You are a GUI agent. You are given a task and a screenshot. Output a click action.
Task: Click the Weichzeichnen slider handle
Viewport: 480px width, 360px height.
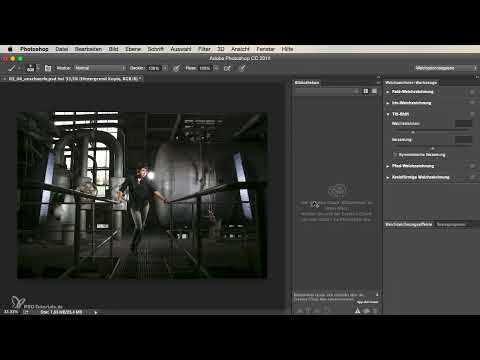point(413,132)
